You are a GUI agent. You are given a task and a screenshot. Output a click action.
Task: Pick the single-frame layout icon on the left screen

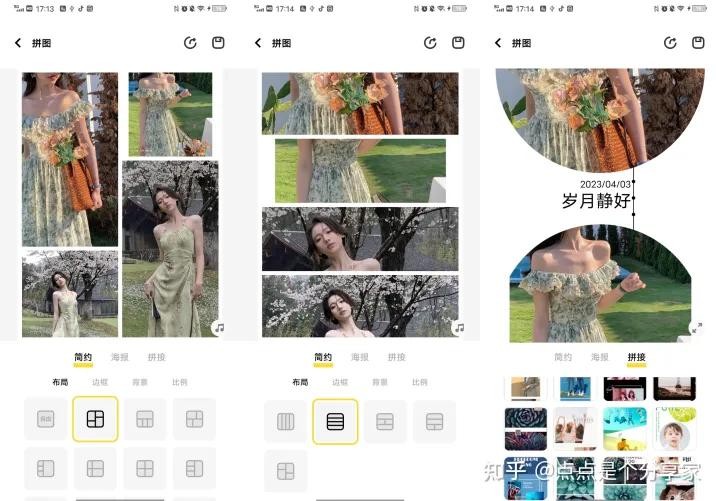pos(46,419)
